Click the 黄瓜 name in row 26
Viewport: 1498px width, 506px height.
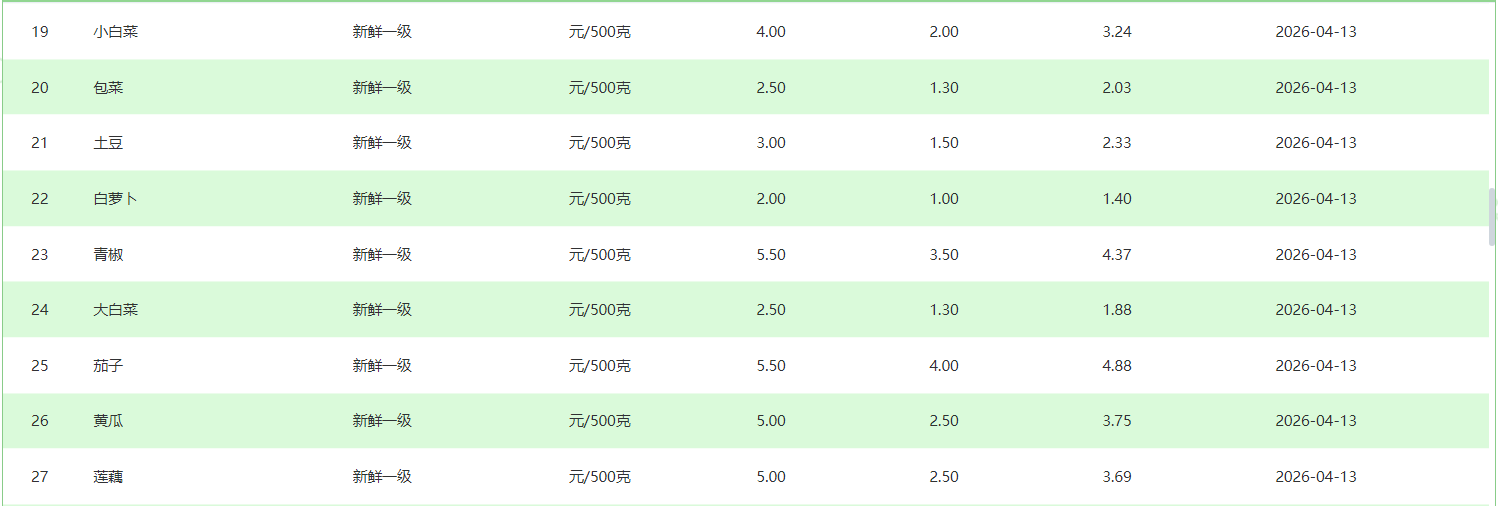[x=108, y=421]
